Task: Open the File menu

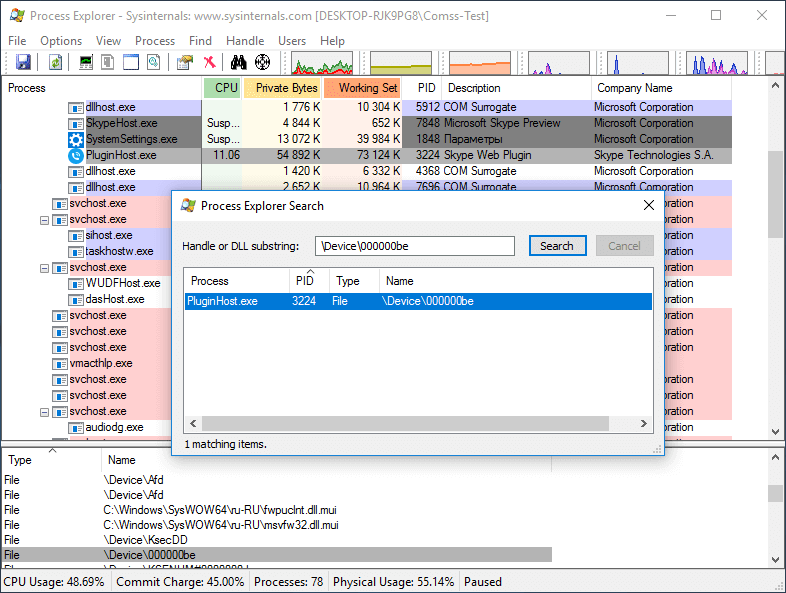Action: click(17, 41)
